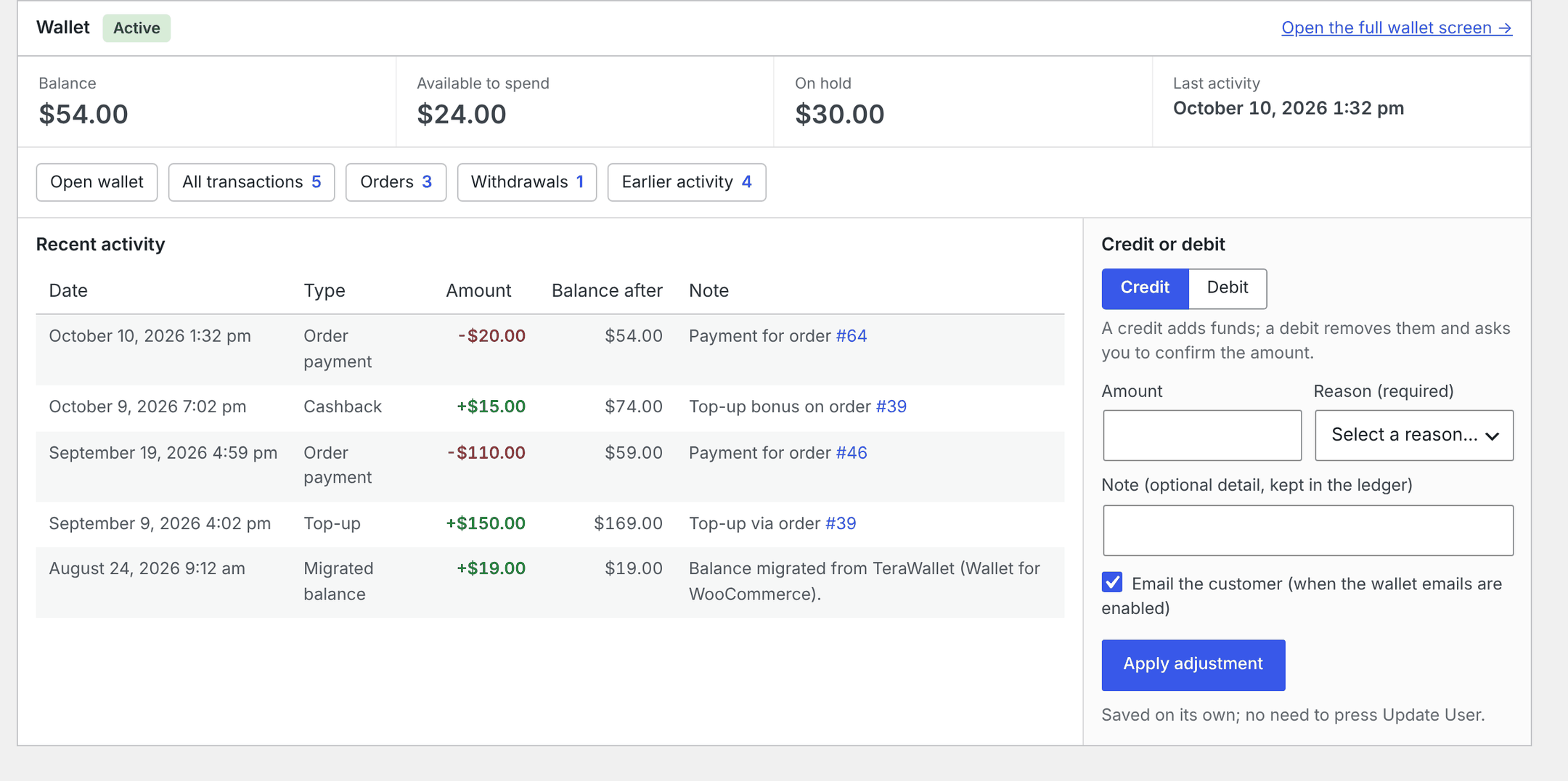The height and width of the screenshot is (781, 1568).
Task: Filter by Withdrawals
Action: click(527, 182)
